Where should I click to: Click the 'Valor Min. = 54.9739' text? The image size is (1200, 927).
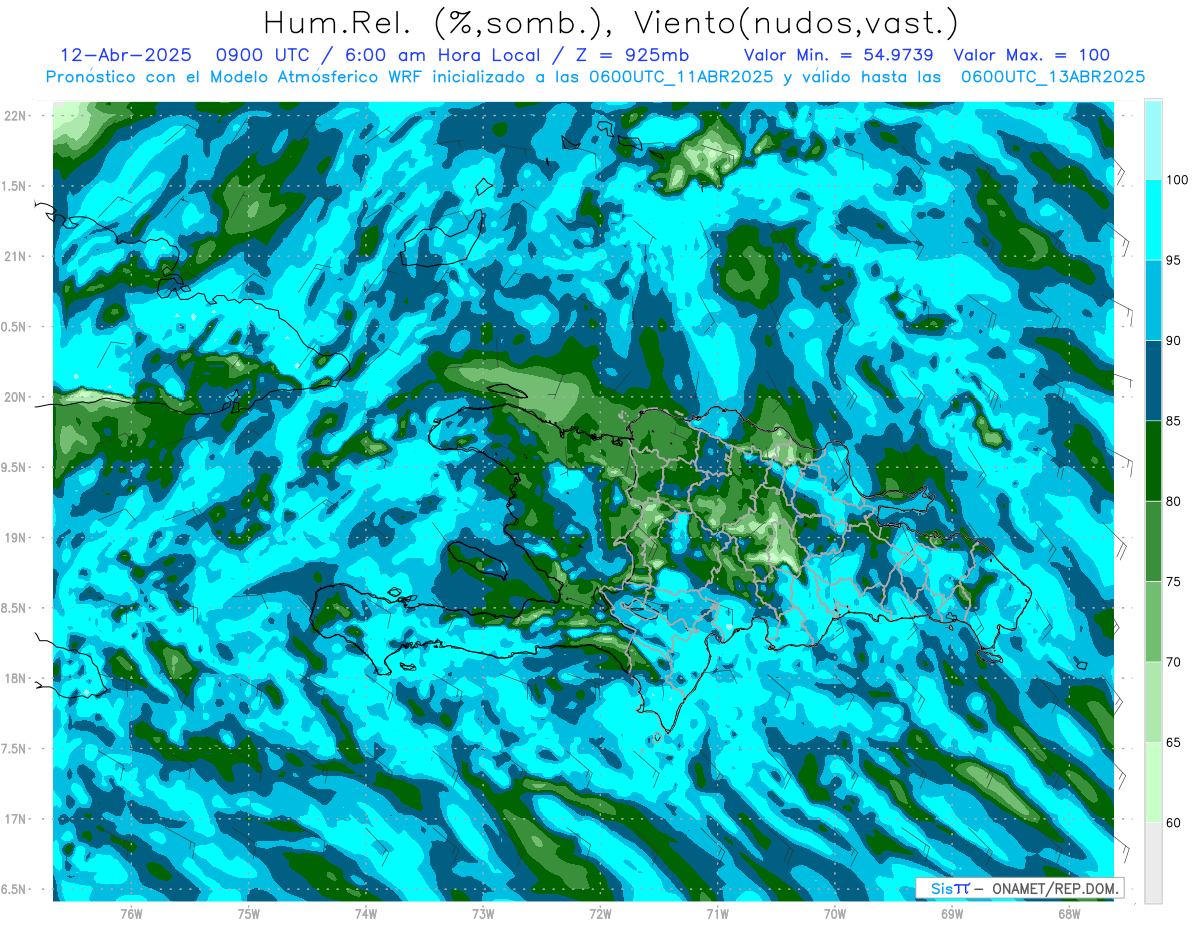pos(839,55)
